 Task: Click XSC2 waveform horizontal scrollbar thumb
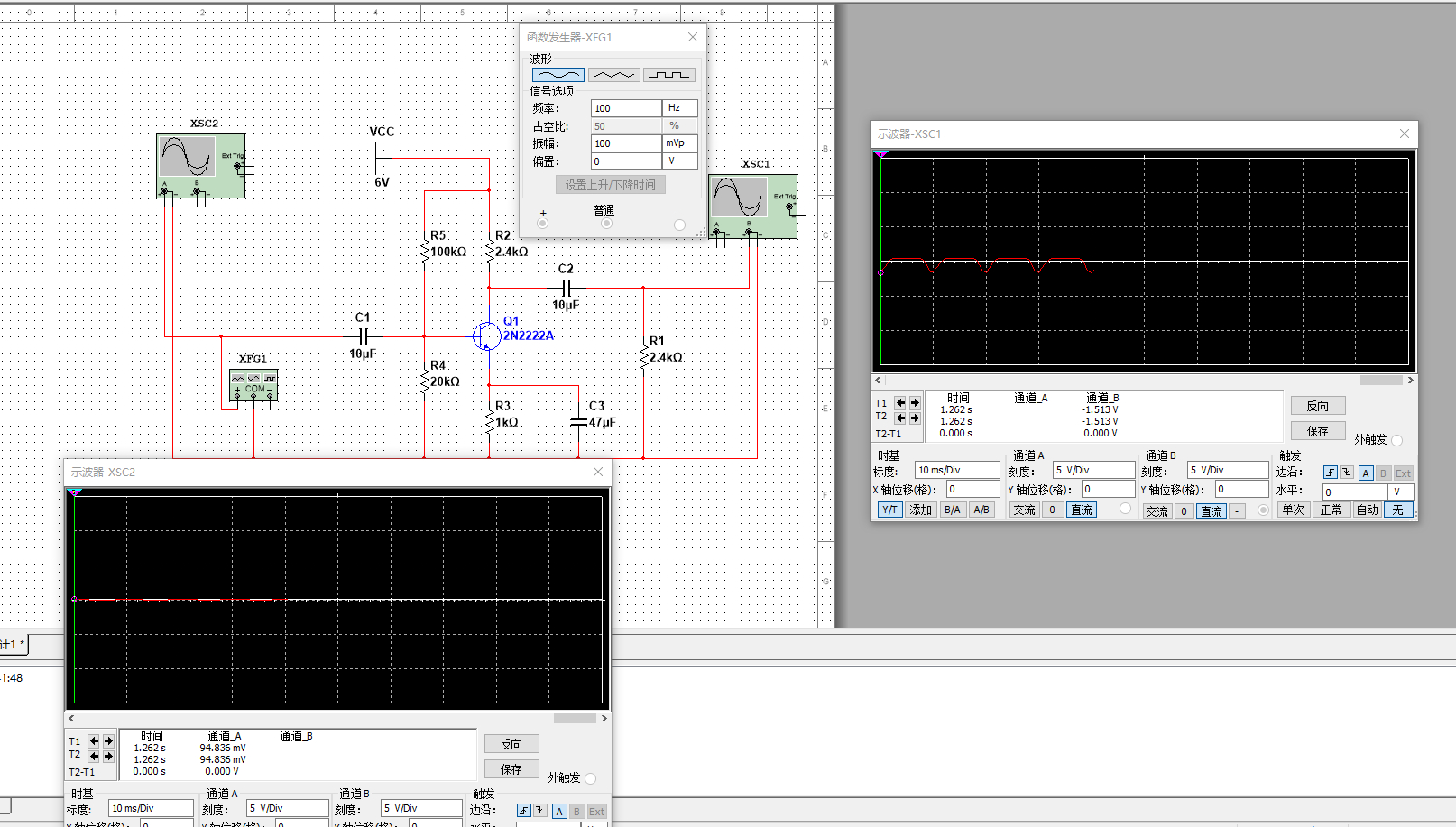point(575,719)
